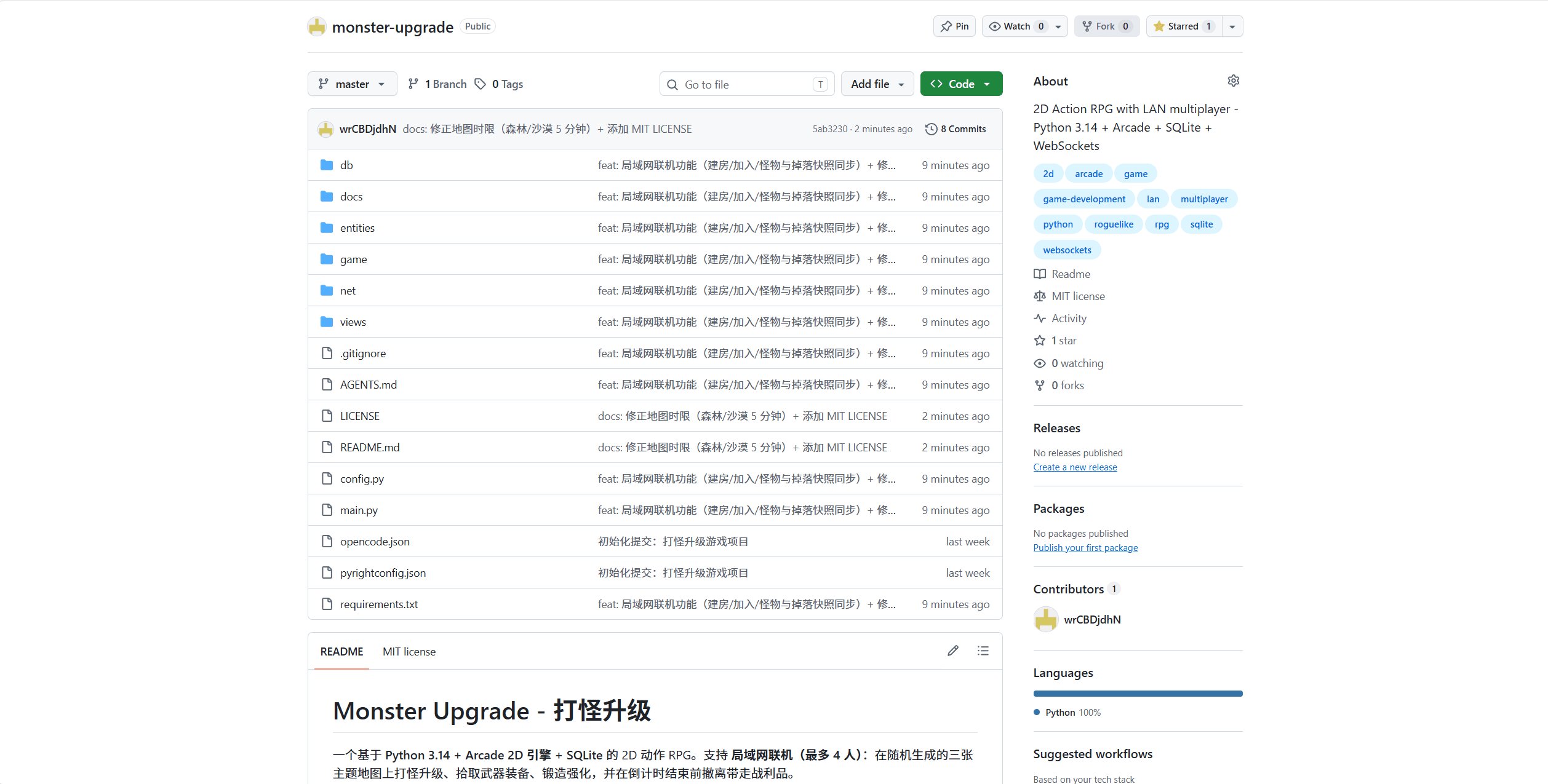Open the latest commit message docs link
This screenshot has width=1548, height=784.
(547, 129)
